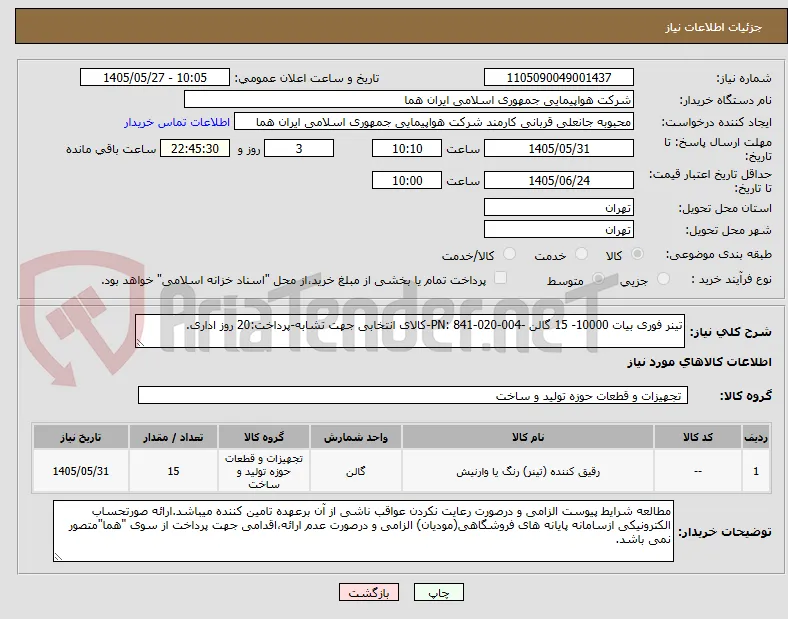
Task: Click the چاپ print button
Action: coord(439,592)
